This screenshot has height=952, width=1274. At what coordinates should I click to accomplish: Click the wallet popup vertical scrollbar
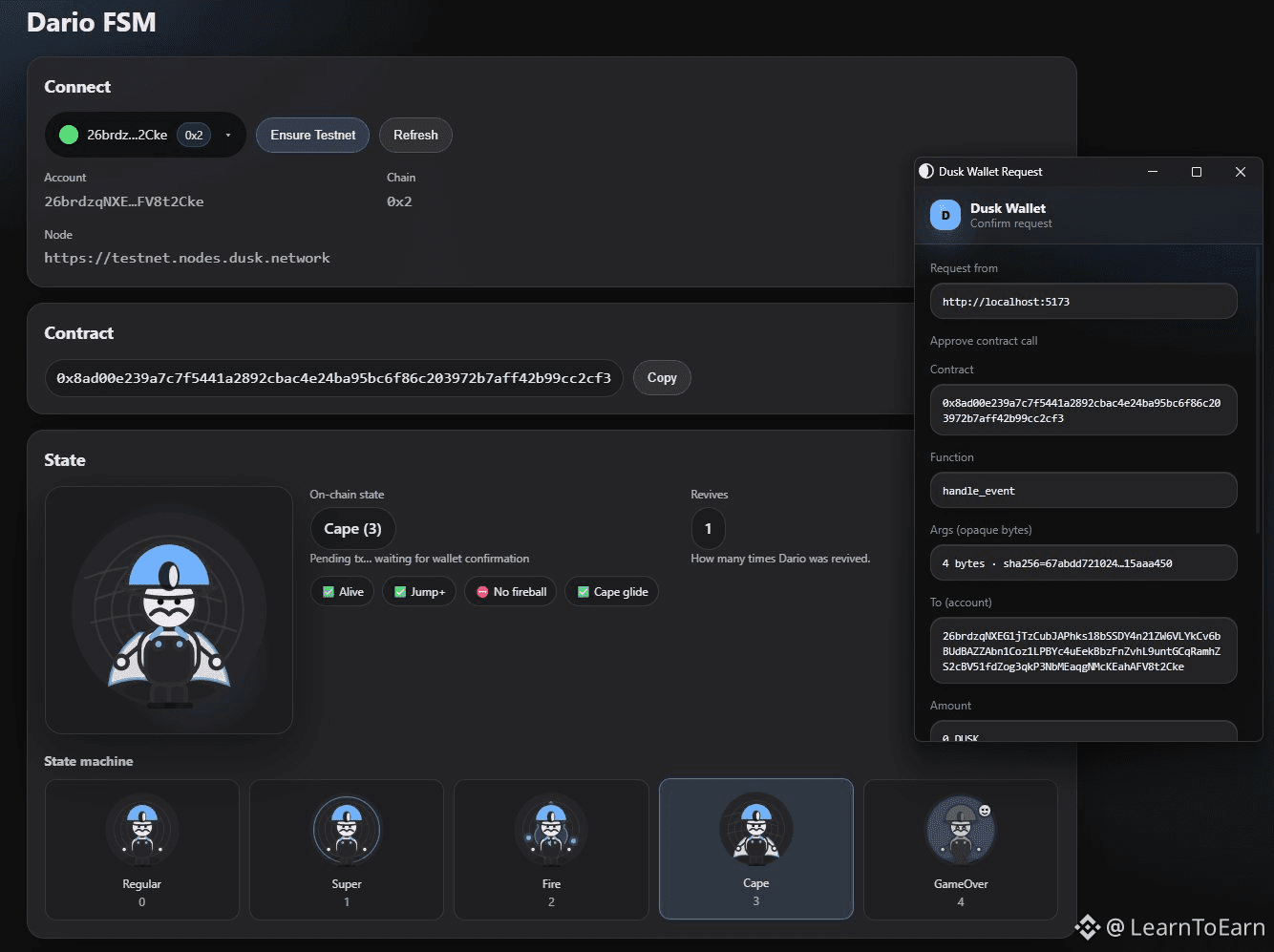1258,391
